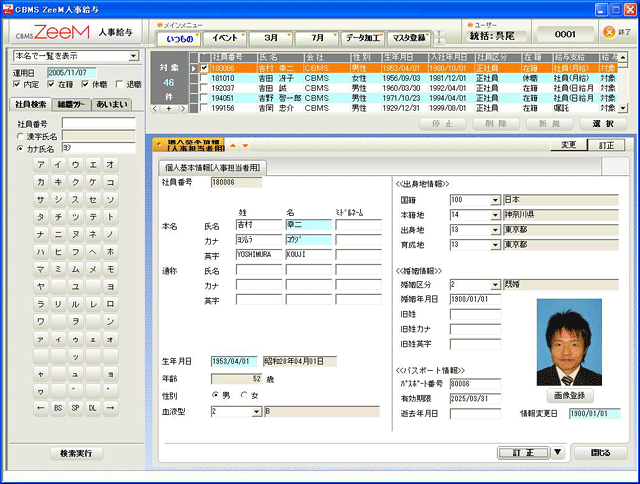Image resolution: width=640 pixels, height=484 pixels.
Task: Click the 終了 exit icon
Action: pos(609,33)
